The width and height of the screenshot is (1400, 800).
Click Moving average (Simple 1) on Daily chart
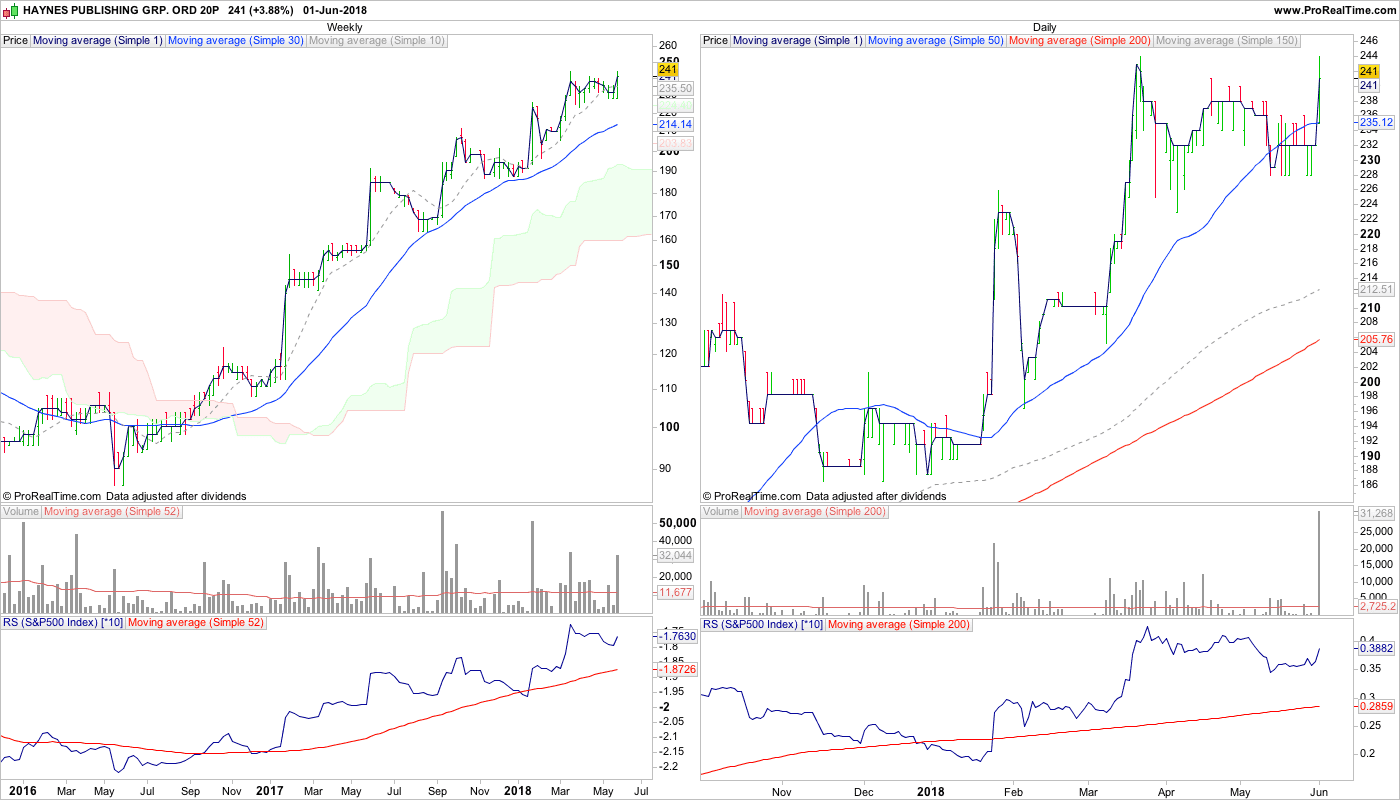click(798, 41)
